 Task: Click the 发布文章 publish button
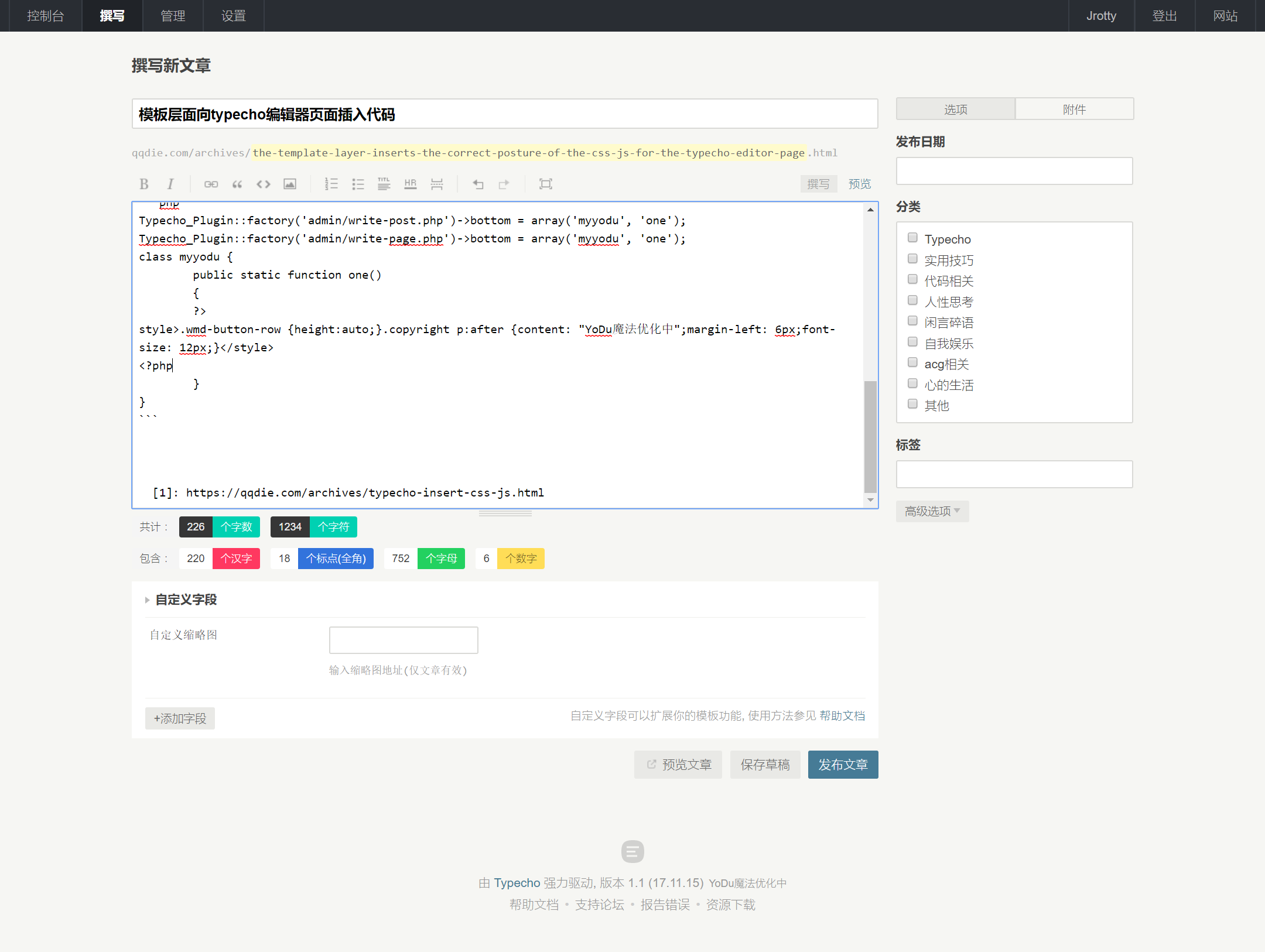pos(843,765)
